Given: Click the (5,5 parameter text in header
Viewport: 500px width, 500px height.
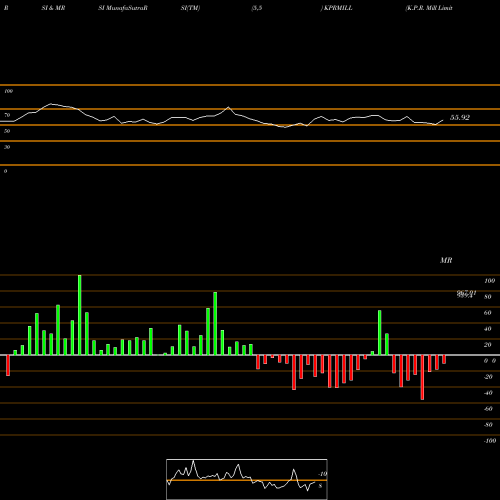Looking at the screenshot, I should pyautogui.click(x=257, y=8).
